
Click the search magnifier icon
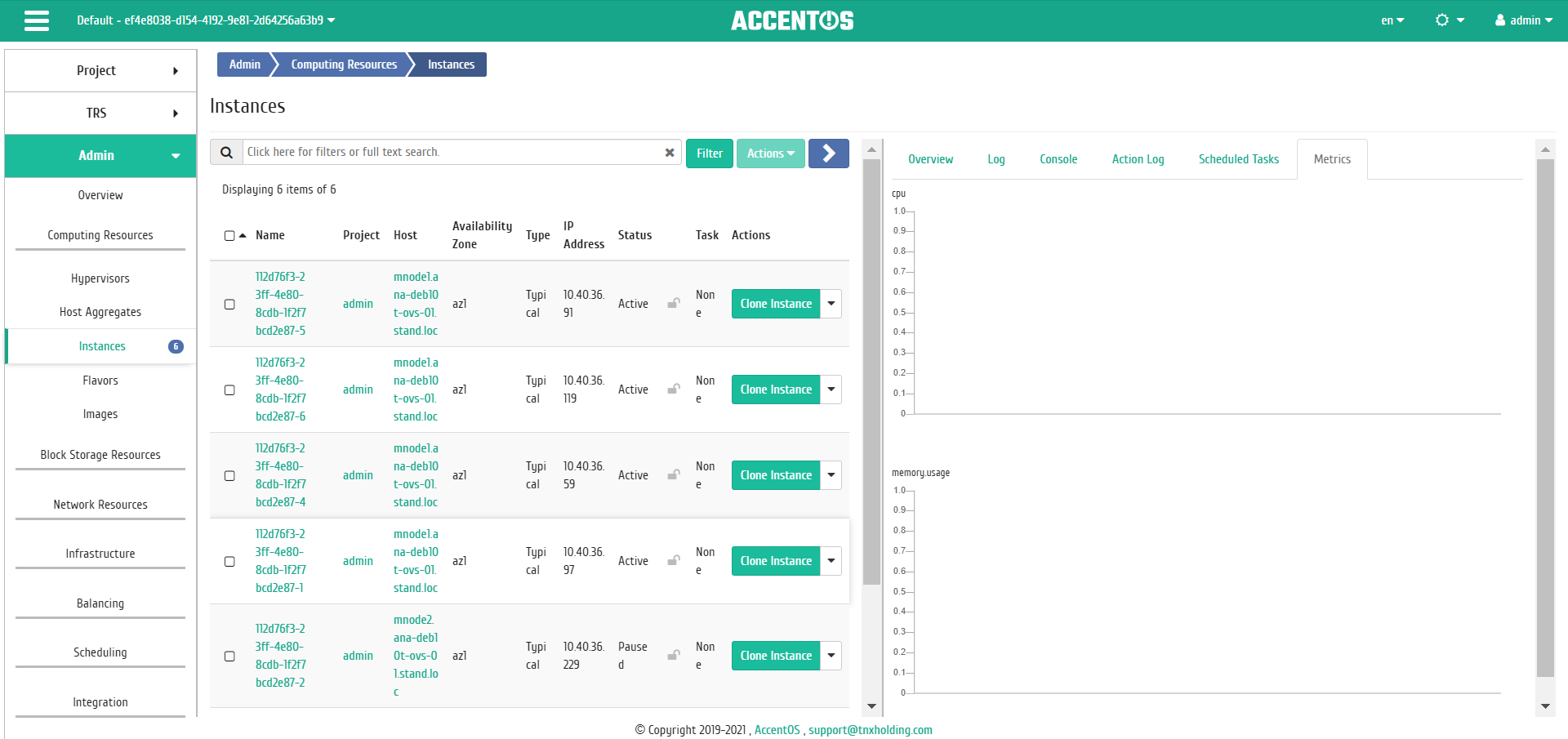(x=227, y=153)
